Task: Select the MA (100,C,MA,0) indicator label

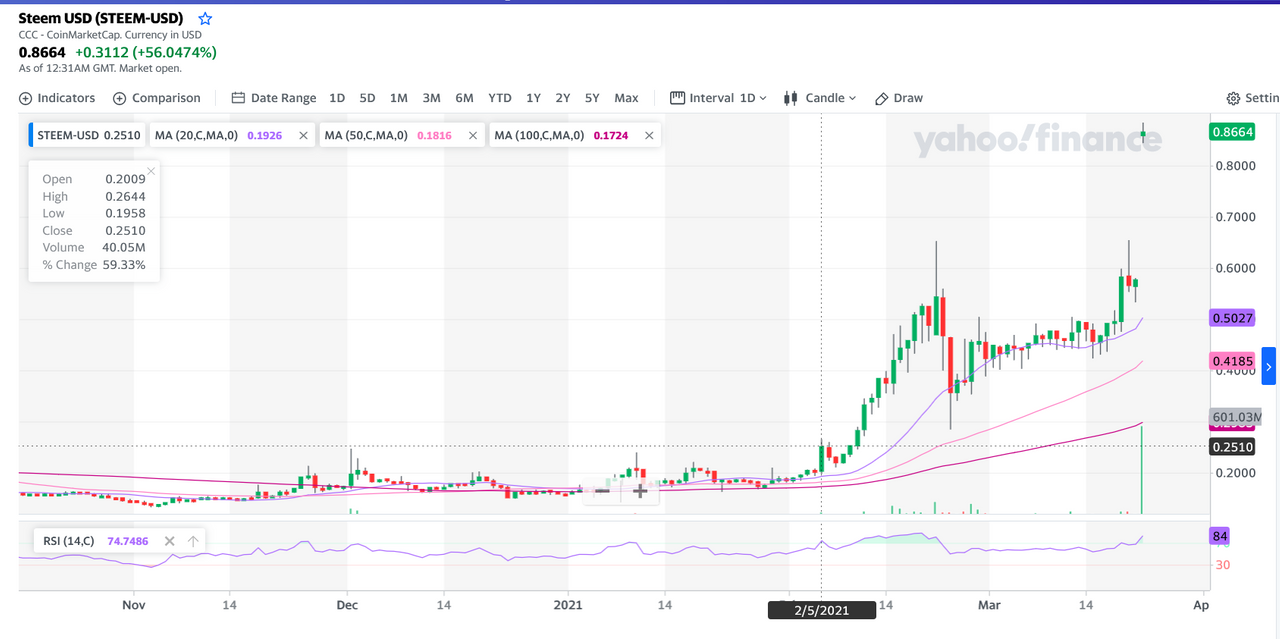Action: pyautogui.click(x=540, y=135)
